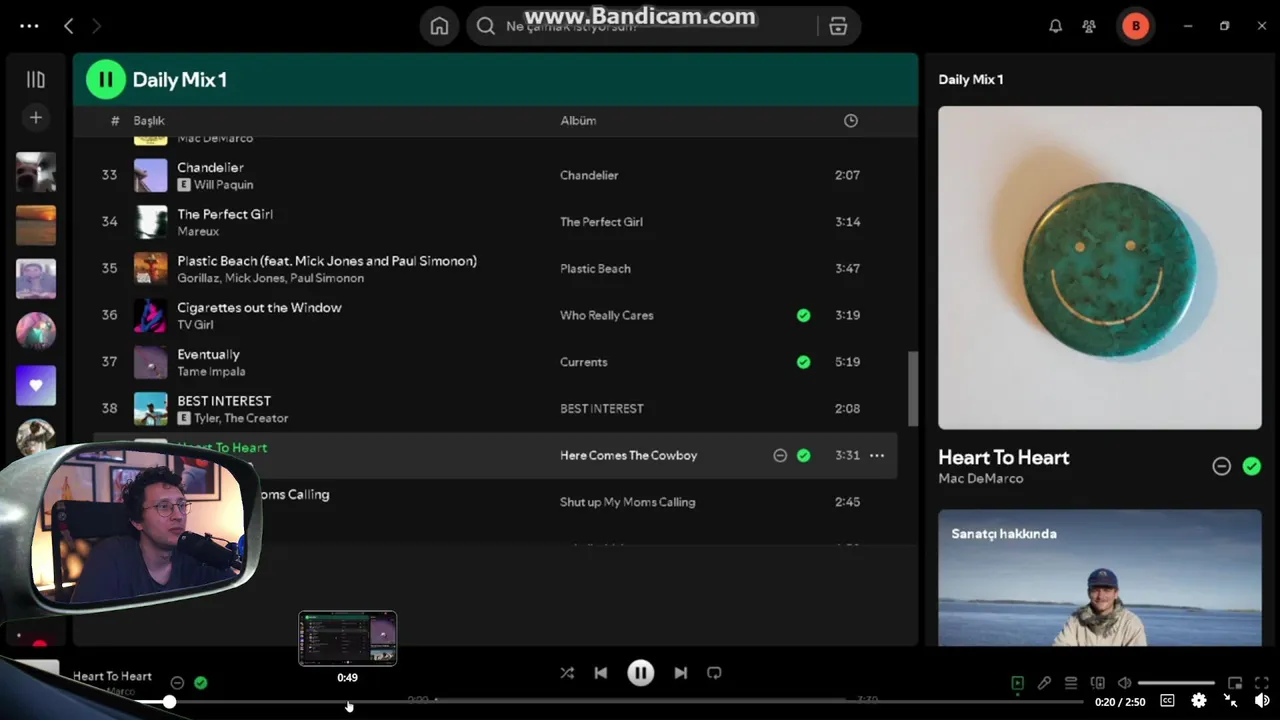1280x720 pixels.
Task: Mute Spotify volume speaker icon
Action: (1124, 683)
